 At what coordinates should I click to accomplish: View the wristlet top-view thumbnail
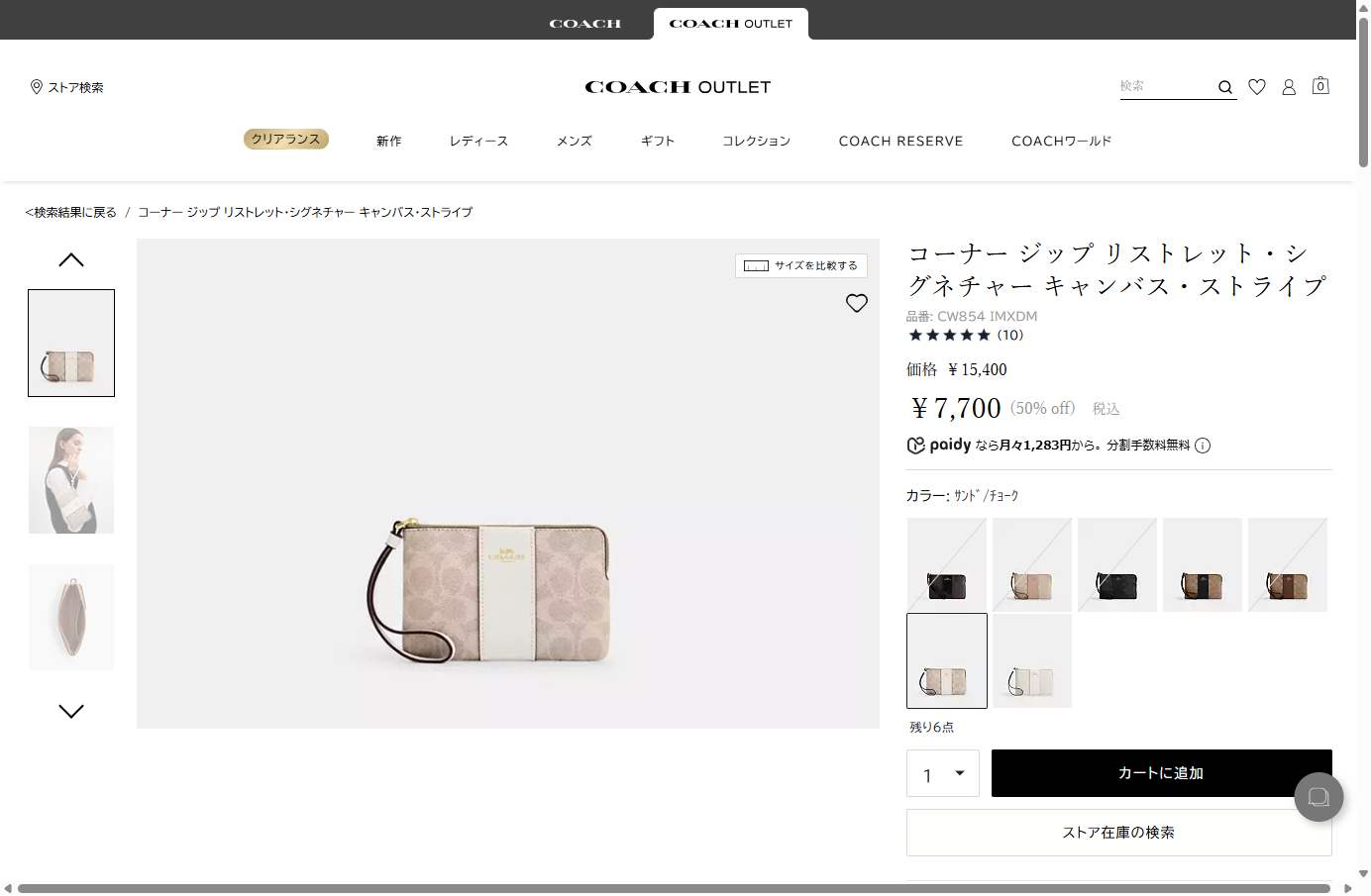(x=71, y=618)
